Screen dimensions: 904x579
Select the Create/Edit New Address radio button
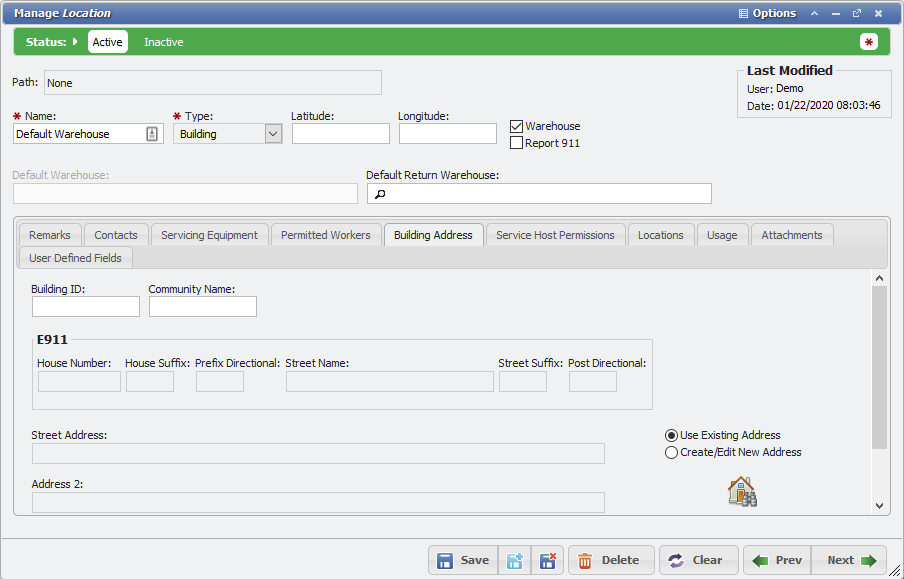coord(672,452)
